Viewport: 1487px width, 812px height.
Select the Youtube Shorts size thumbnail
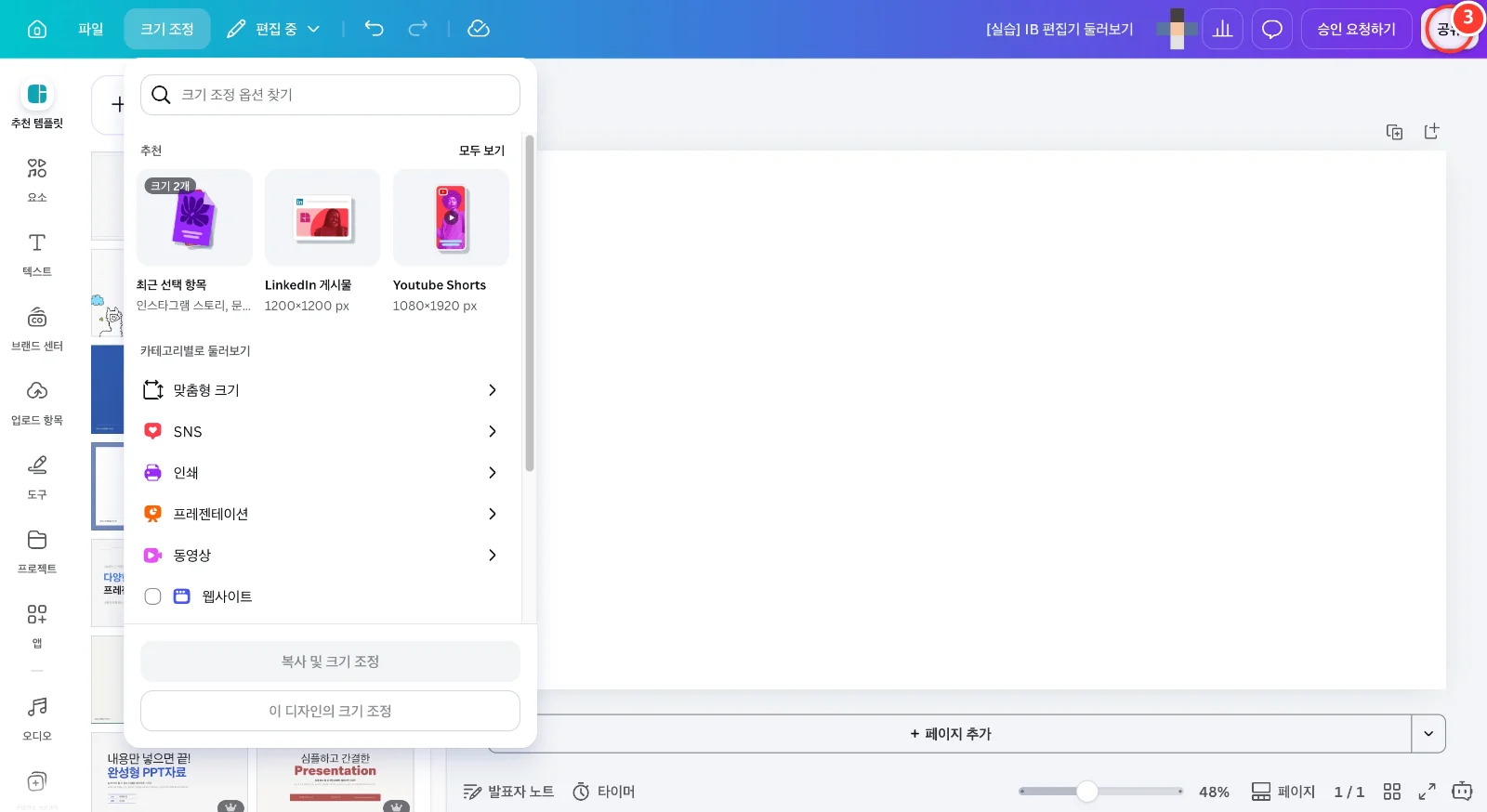pos(451,217)
